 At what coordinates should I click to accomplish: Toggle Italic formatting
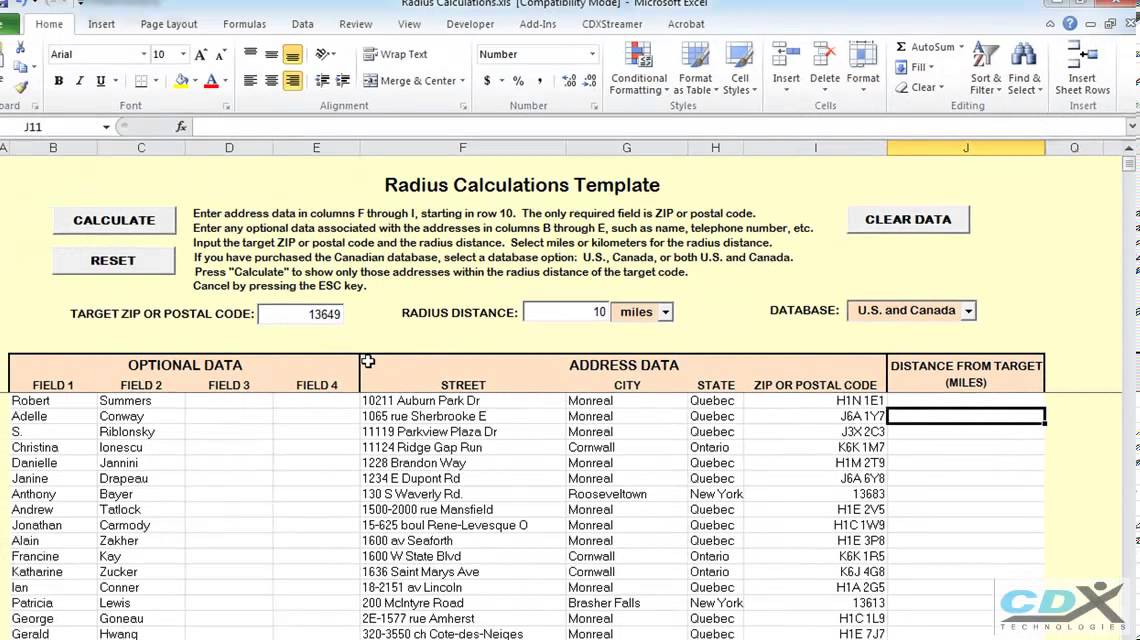79,81
